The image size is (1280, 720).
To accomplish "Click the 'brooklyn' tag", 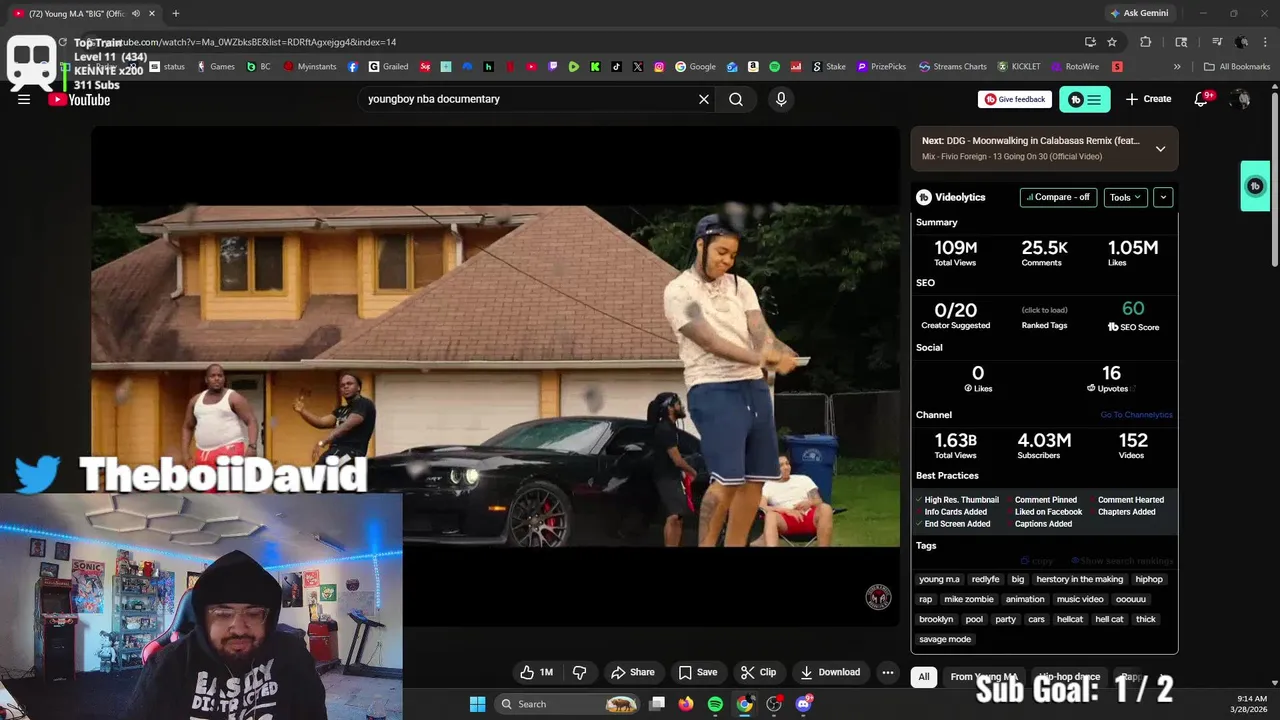I will [936, 619].
